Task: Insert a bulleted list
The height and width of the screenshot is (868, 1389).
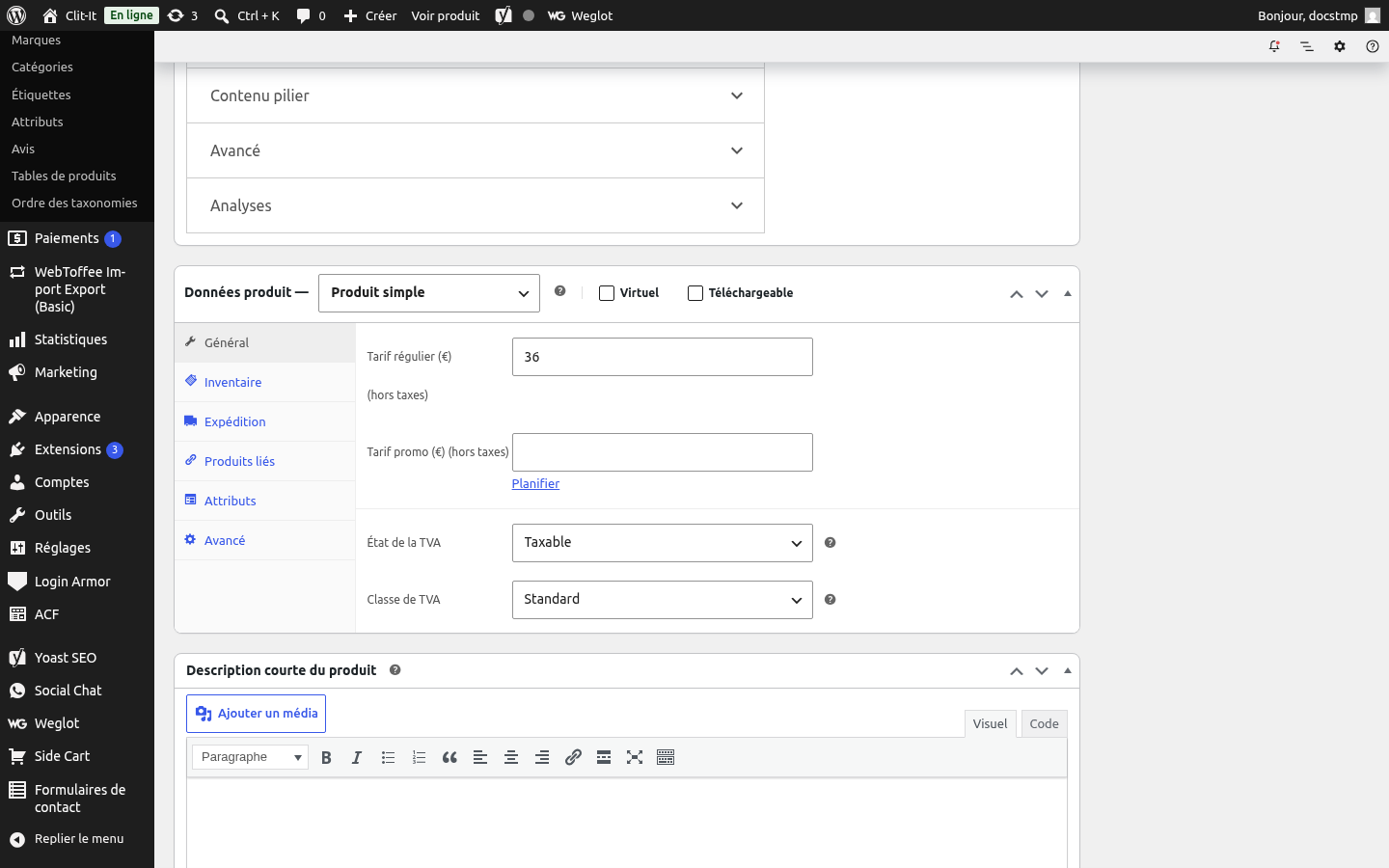Action: 388,758
